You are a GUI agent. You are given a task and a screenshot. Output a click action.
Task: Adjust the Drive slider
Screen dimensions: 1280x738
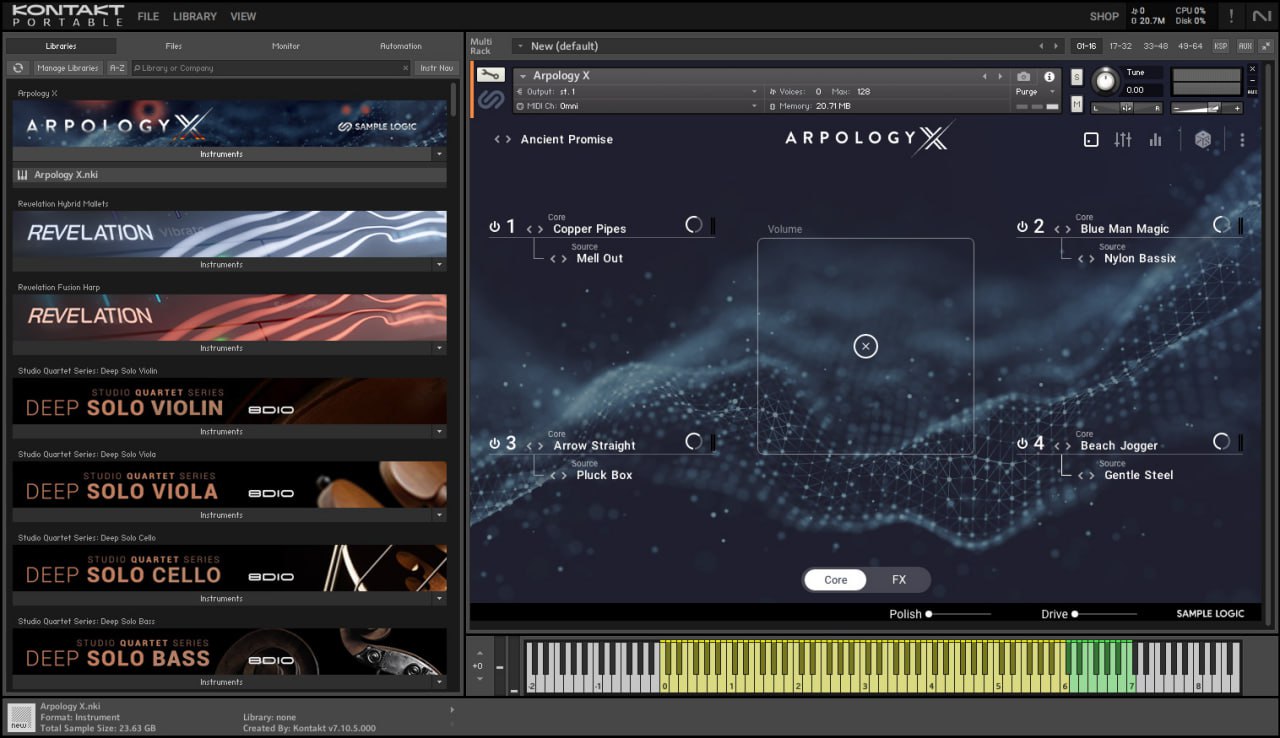click(x=1105, y=614)
